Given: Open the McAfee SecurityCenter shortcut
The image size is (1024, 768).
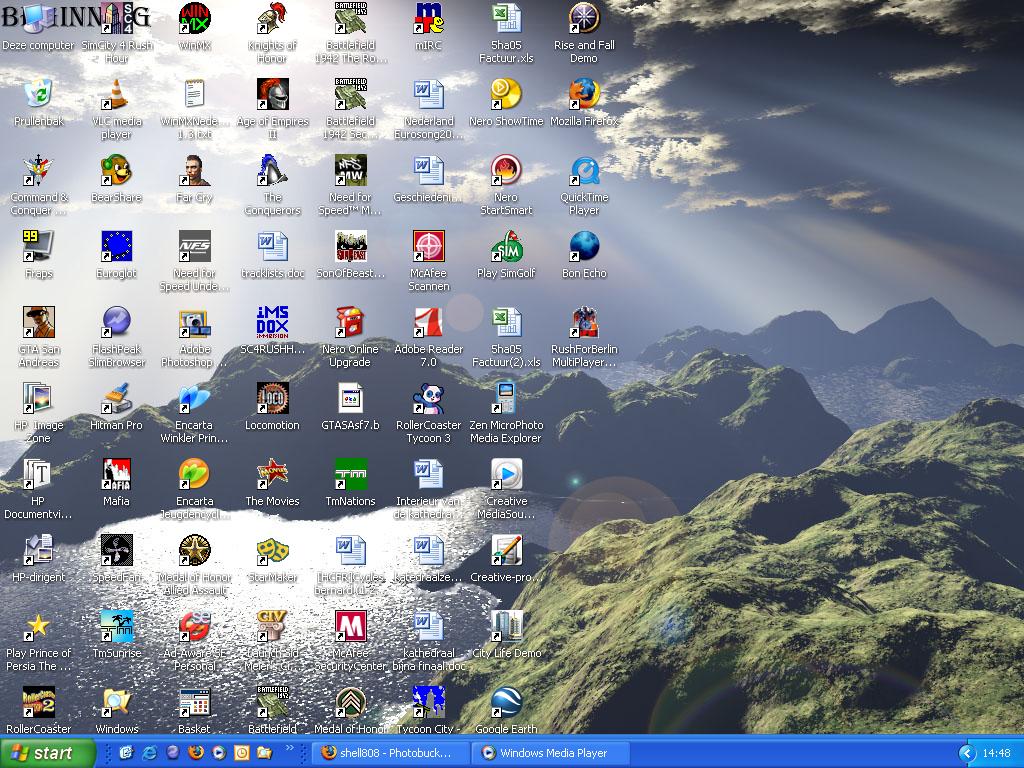Looking at the screenshot, I should click(350, 628).
